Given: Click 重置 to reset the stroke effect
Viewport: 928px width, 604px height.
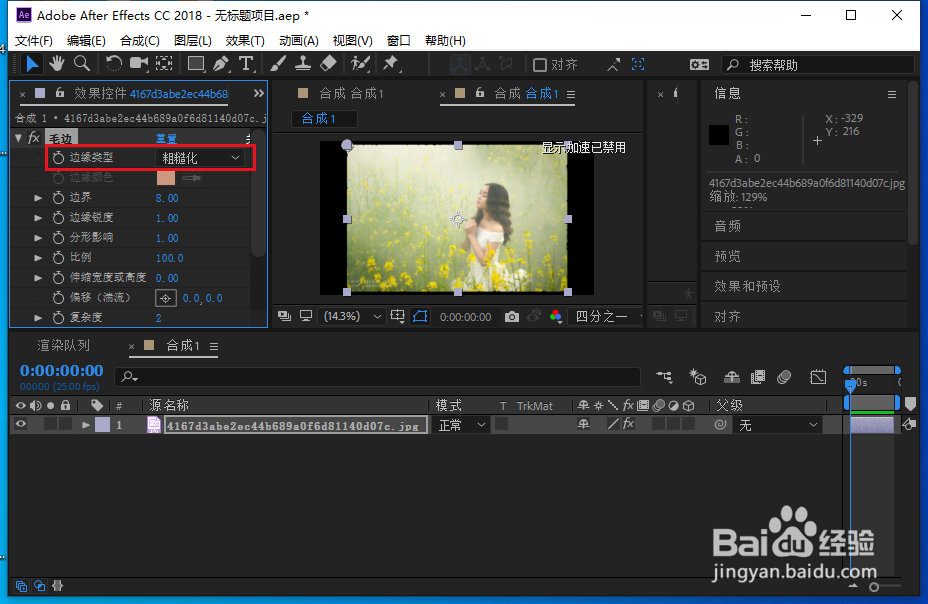Looking at the screenshot, I should pyautogui.click(x=166, y=137).
